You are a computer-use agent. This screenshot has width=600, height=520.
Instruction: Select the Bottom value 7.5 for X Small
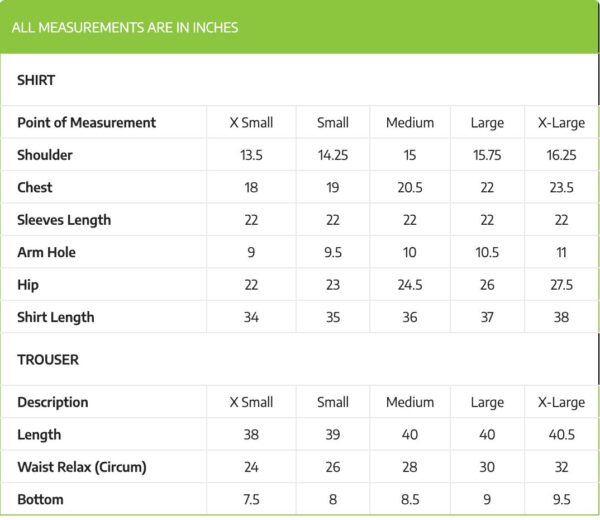click(251, 499)
